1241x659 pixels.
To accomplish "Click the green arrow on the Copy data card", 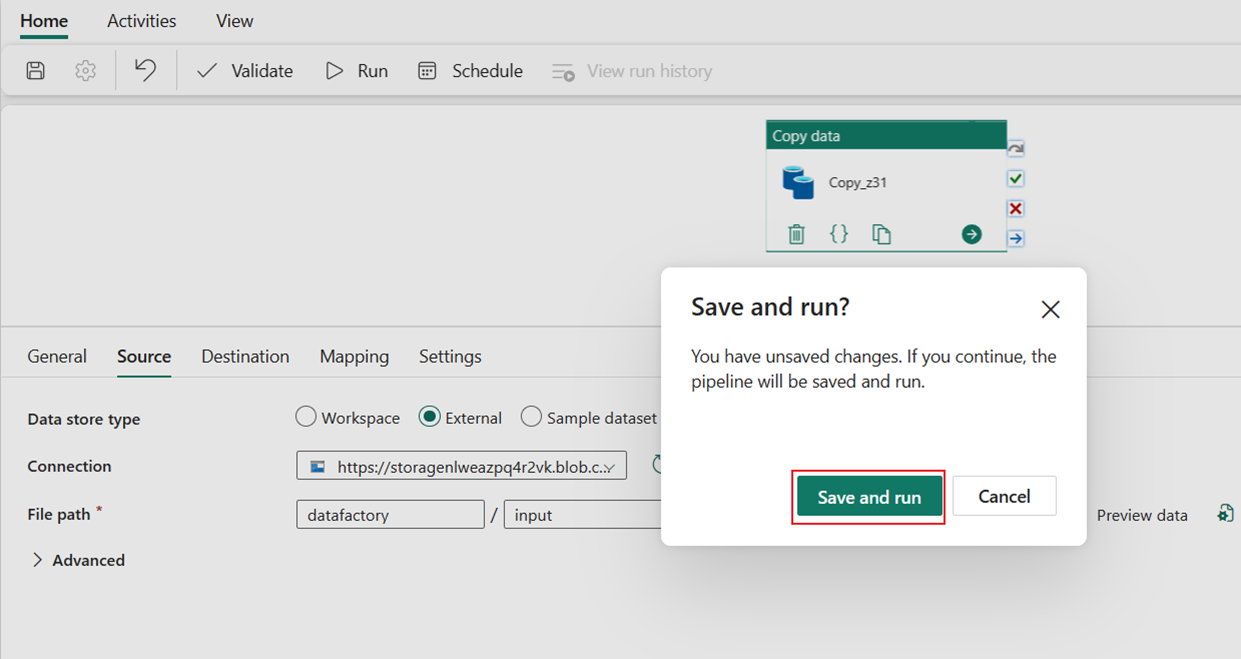I will [x=971, y=233].
